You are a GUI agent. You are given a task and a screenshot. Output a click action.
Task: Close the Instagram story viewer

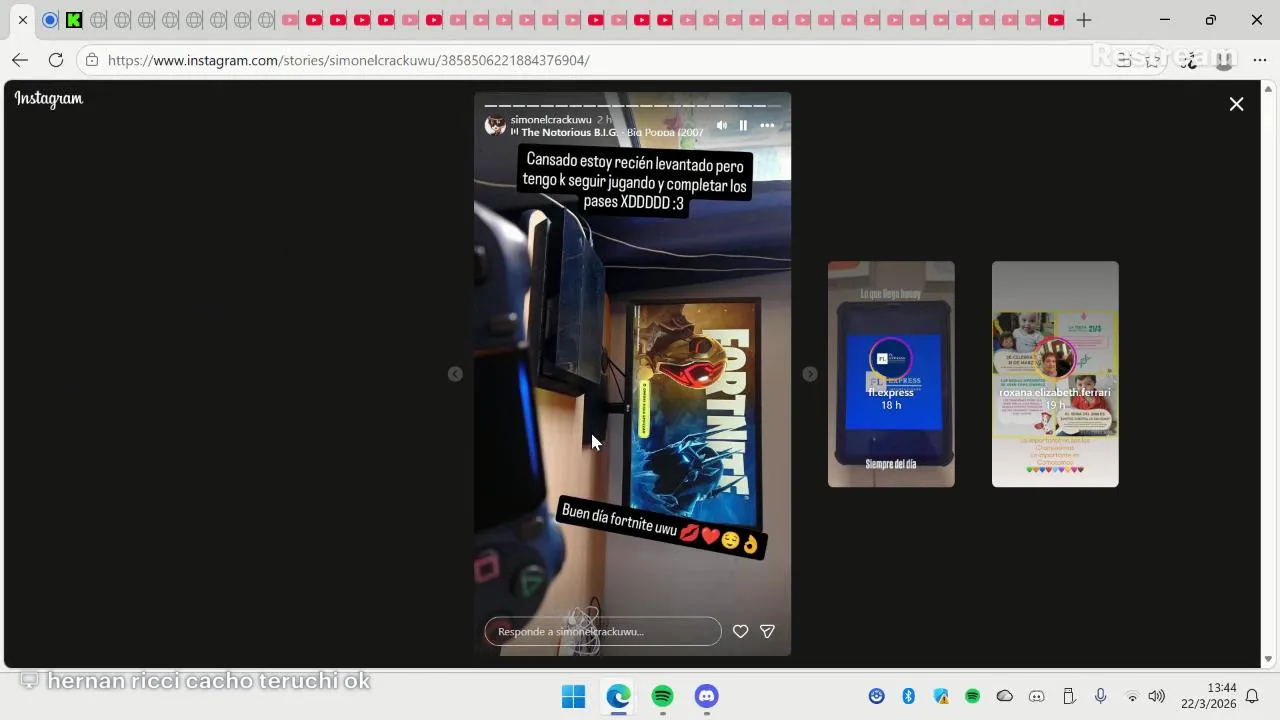[x=1236, y=104]
